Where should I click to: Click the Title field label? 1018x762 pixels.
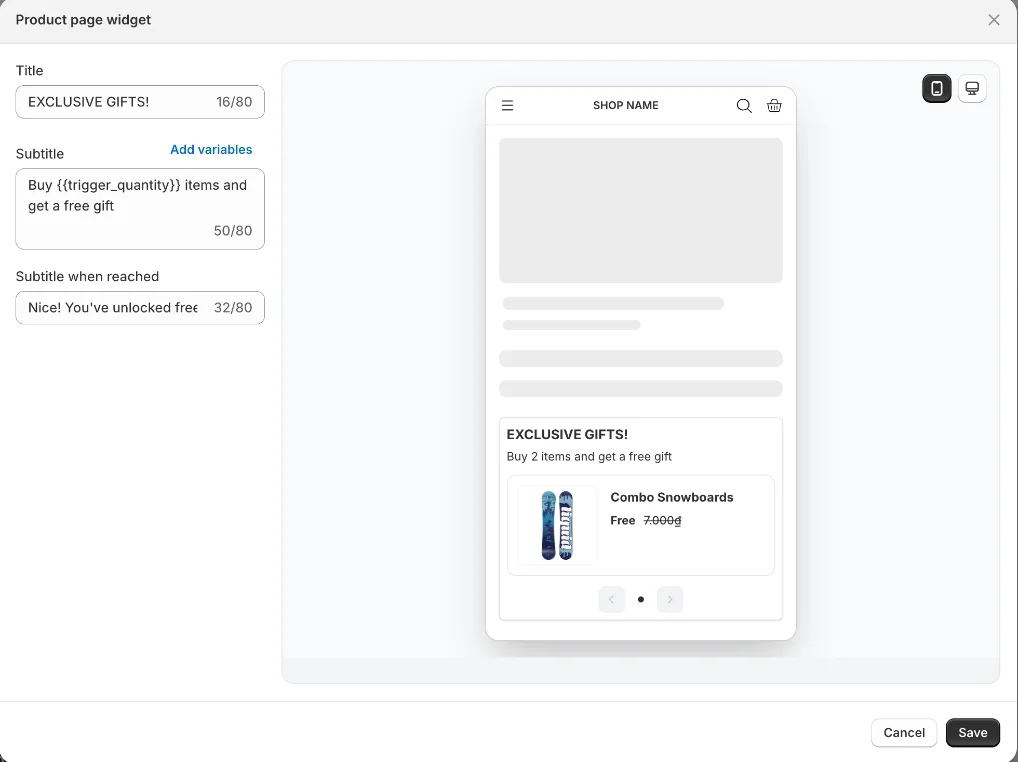(29, 71)
